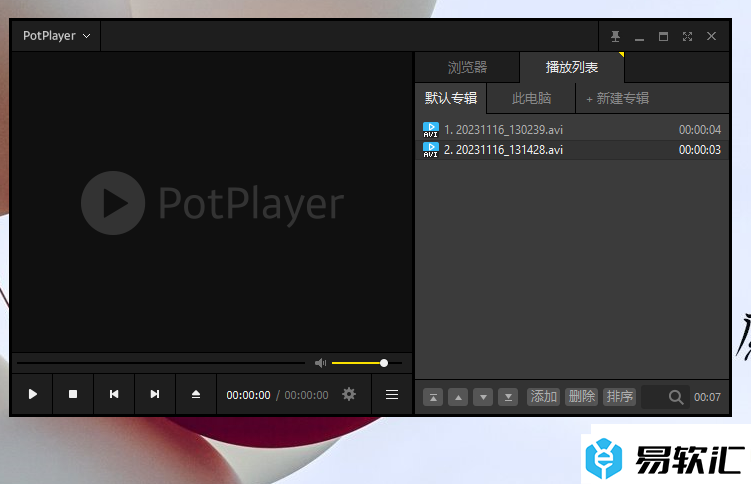751x484 pixels.
Task: Enter fullscreen mode
Action: [x=687, y=36]
